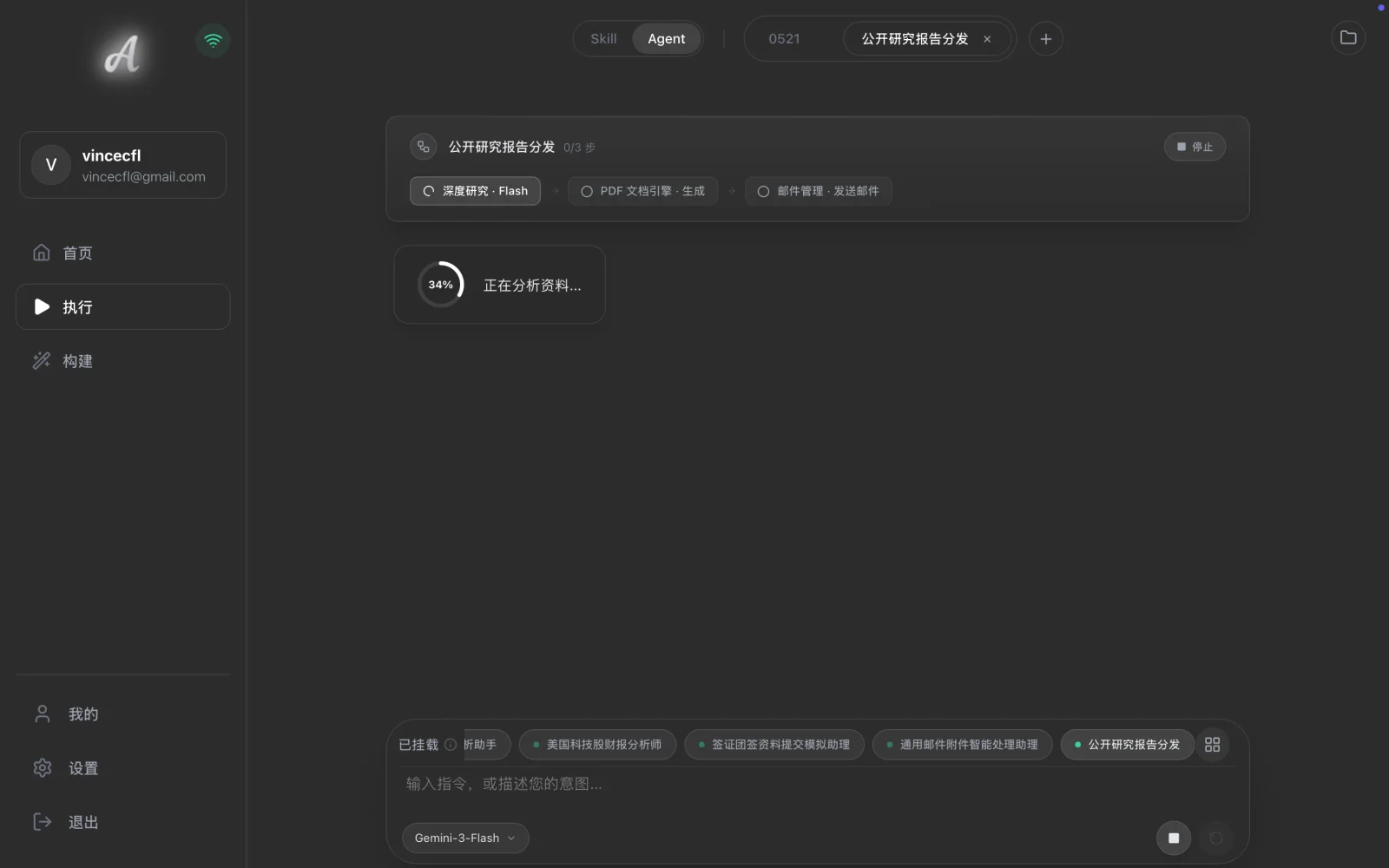Open 执行 page in sidebar
This screenshot has height=868, width=1389.
(122, 306)
